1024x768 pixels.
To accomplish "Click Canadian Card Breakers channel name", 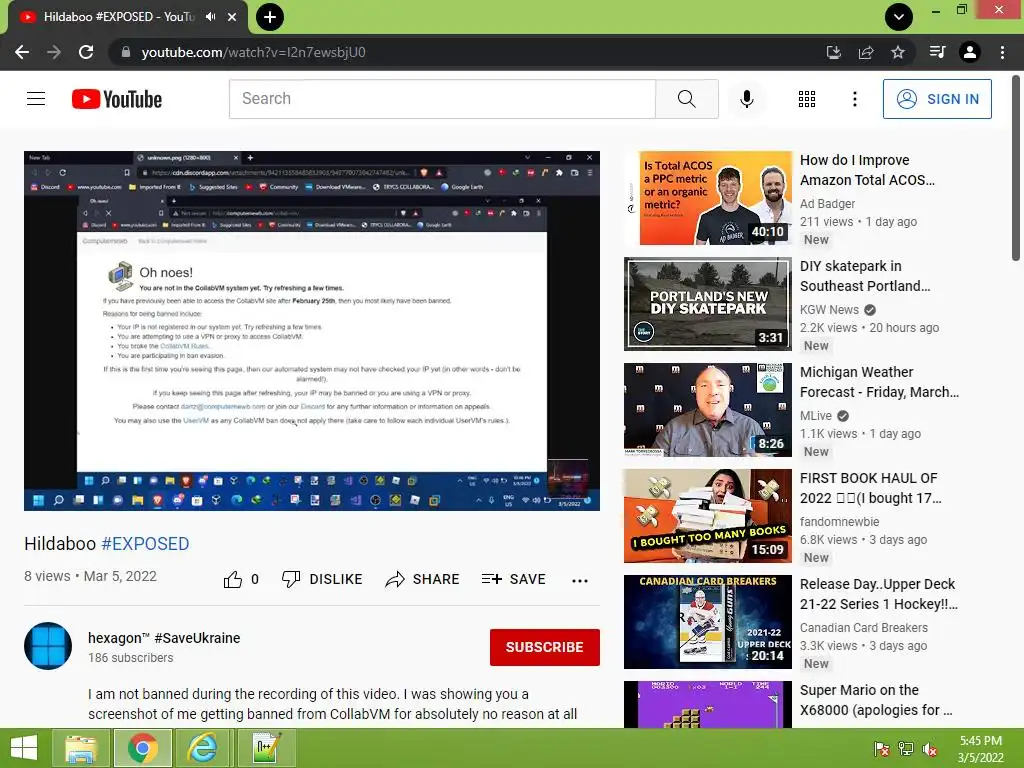I will tap(863, 628).
